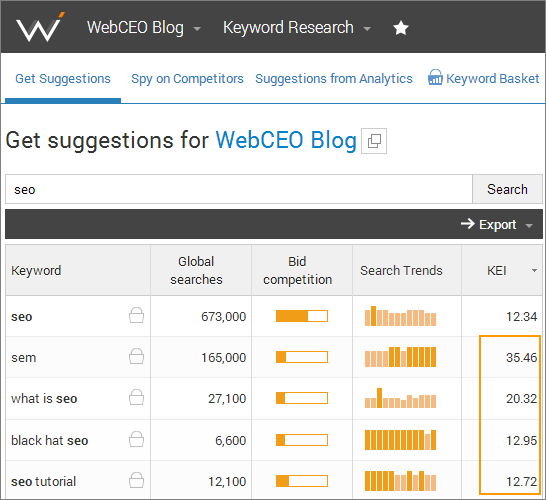
Task: Click the Search button
Action: (x=507, y=189)
